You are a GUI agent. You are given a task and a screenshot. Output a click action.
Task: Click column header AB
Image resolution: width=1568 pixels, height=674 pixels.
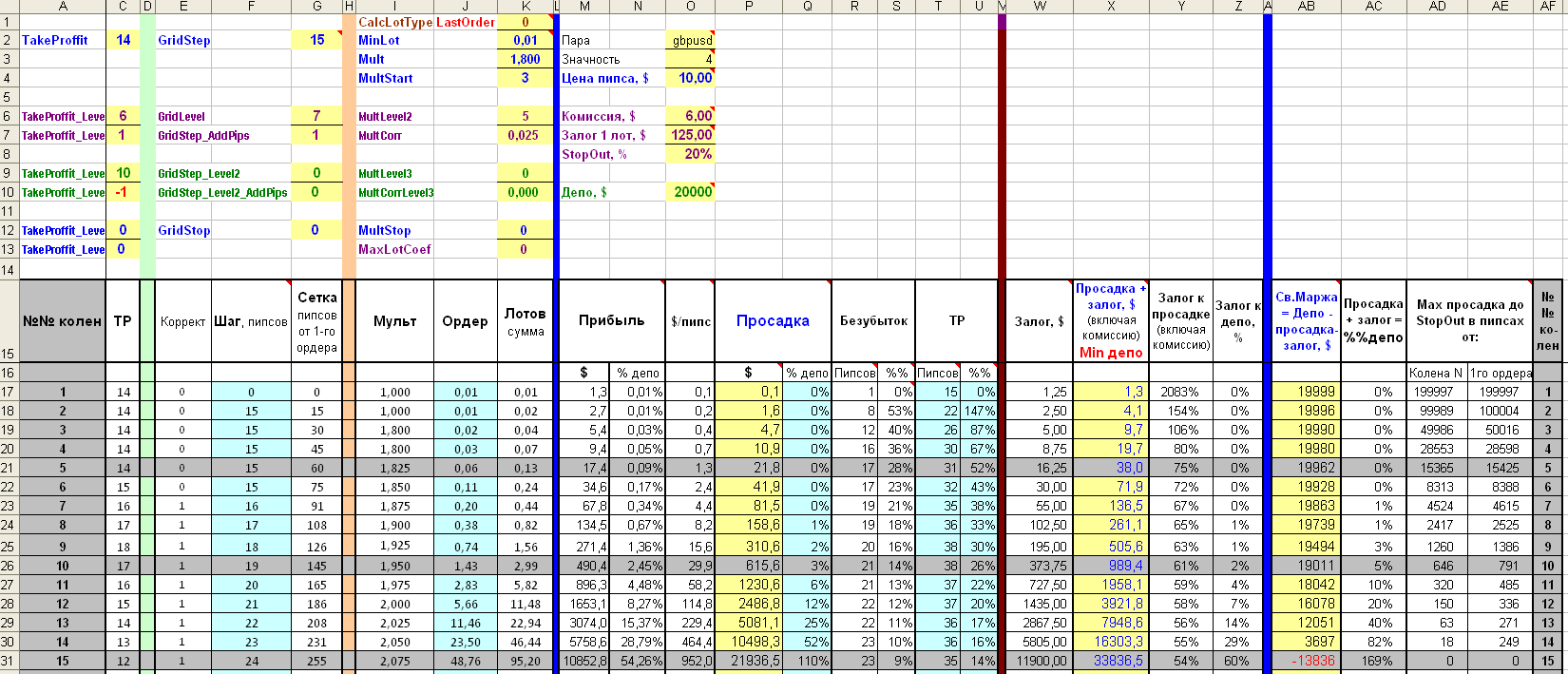[x=1306, y=7]
